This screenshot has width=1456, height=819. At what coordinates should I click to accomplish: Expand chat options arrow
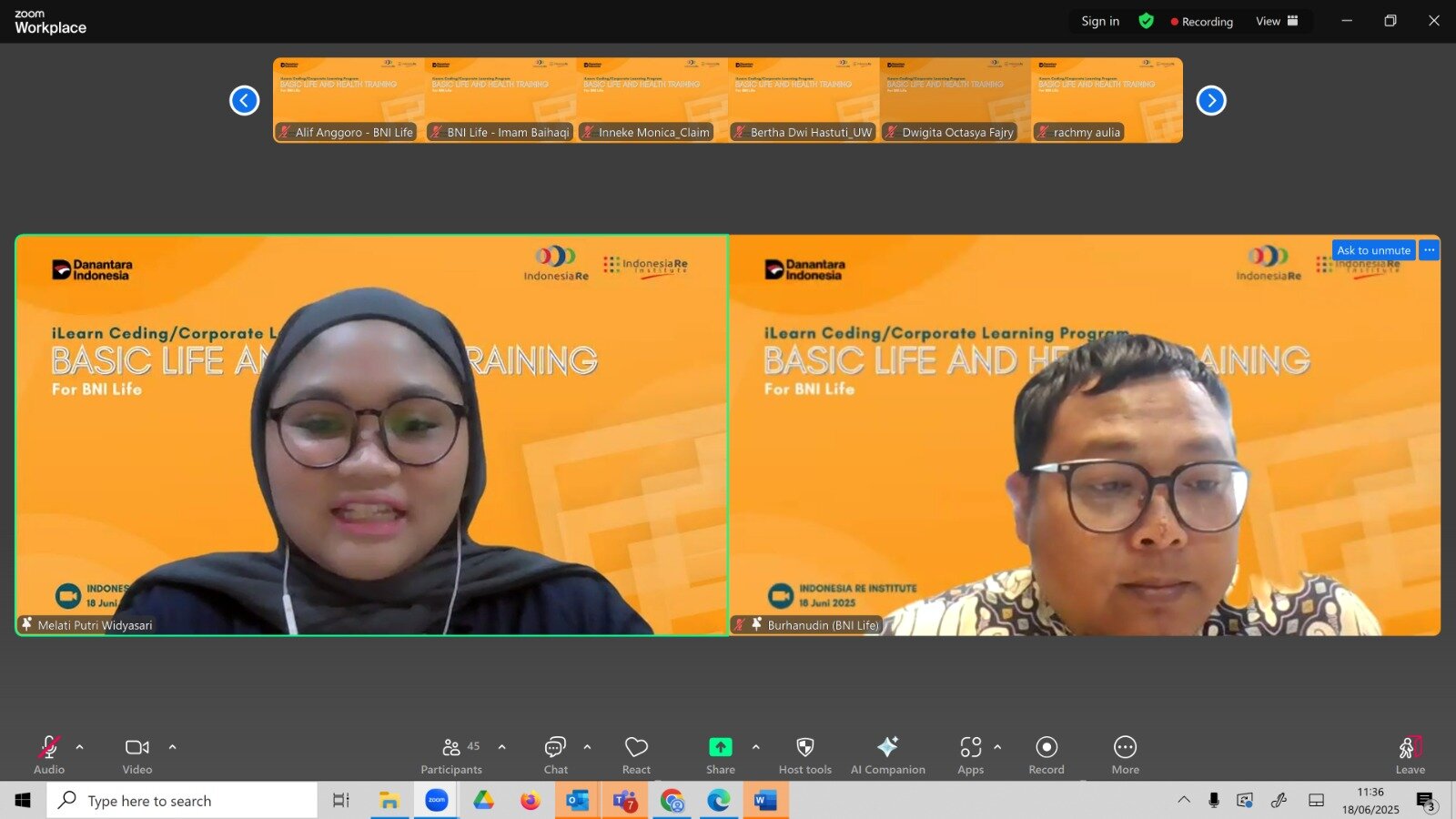587,747
